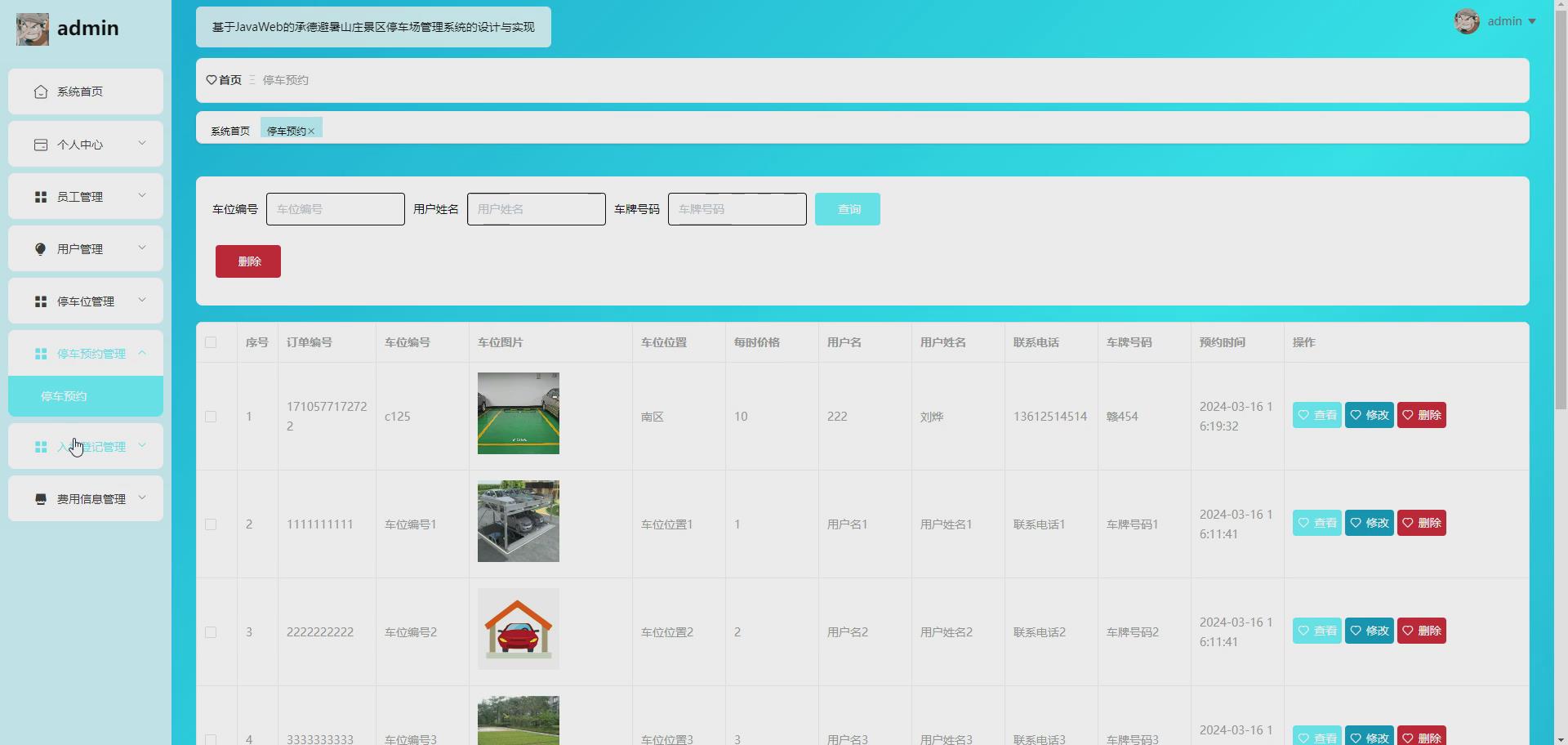1568x745 pixels.
Task: Check the row 1 checkbox for order 1710577172722
Action: coord(211,417)
